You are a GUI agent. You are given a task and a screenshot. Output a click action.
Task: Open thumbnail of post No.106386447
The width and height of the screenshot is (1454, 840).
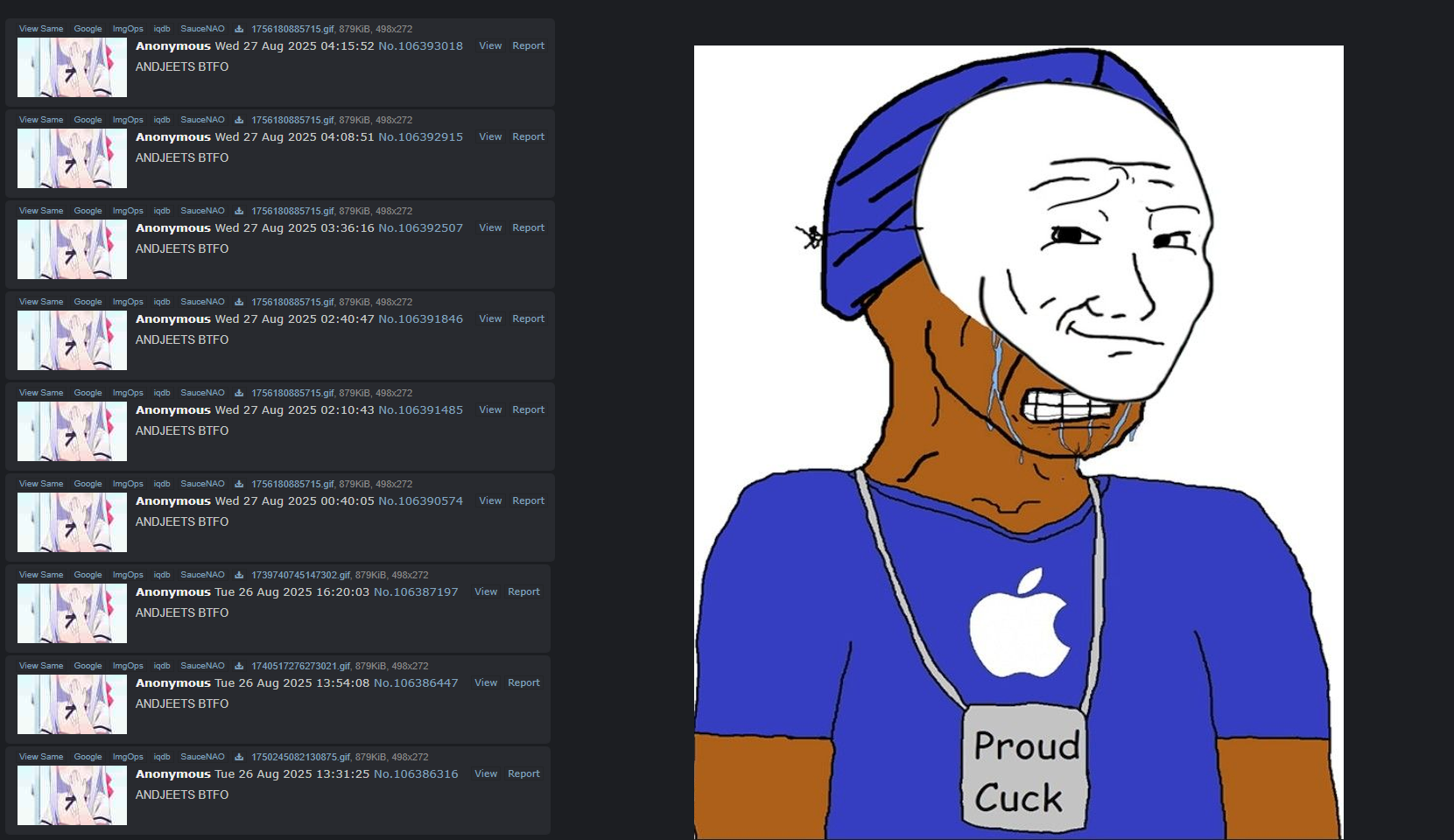coord(72,704)
